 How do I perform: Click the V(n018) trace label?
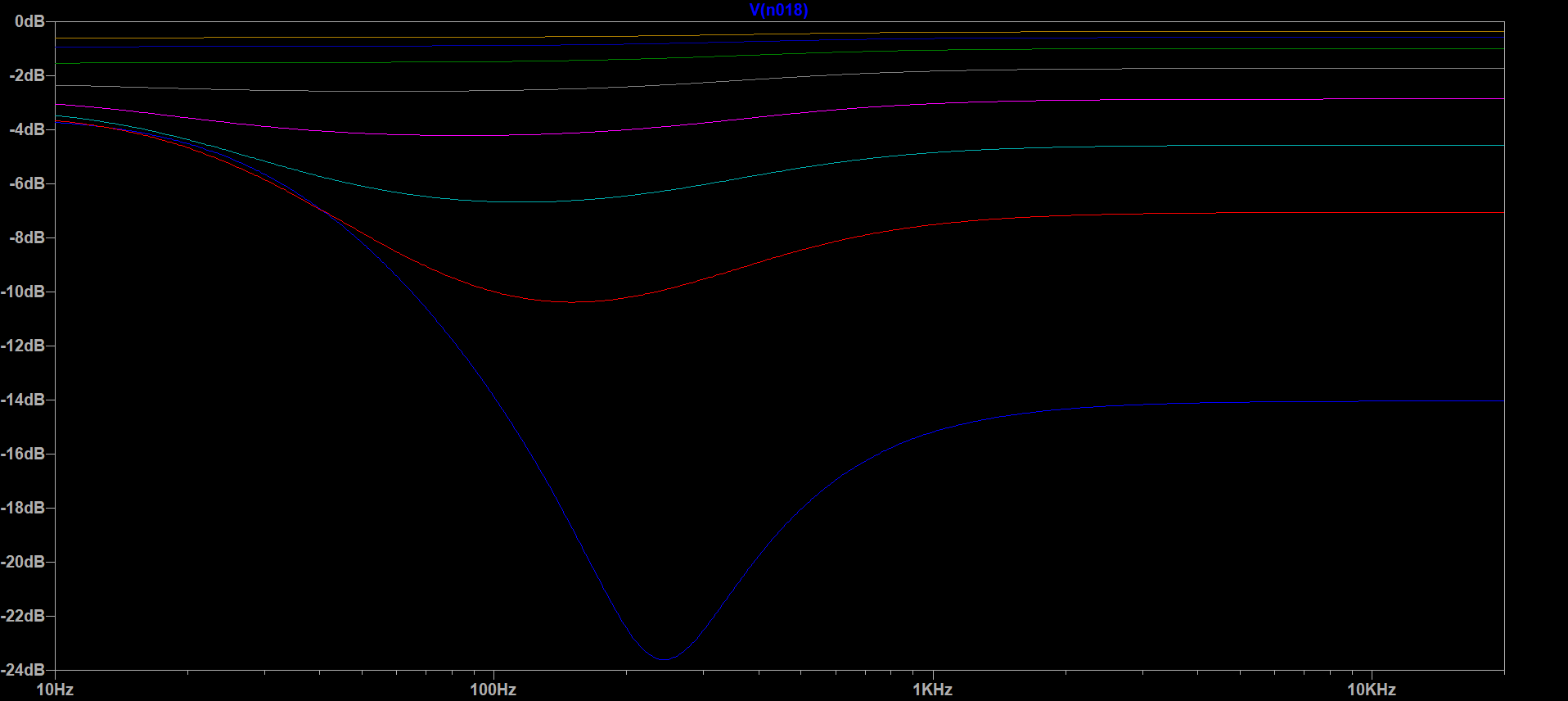[x=778, y=10]
